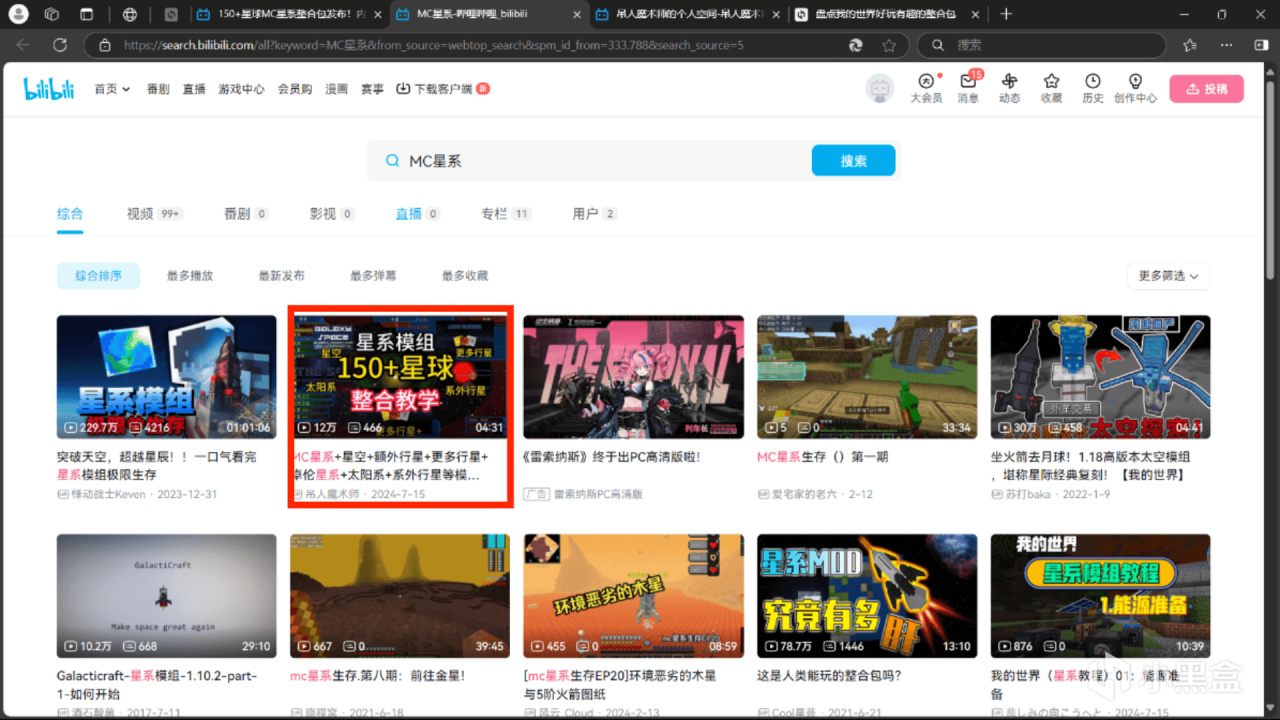
Task: Open 赛事 in the top navigation
Action: (372, 89)
